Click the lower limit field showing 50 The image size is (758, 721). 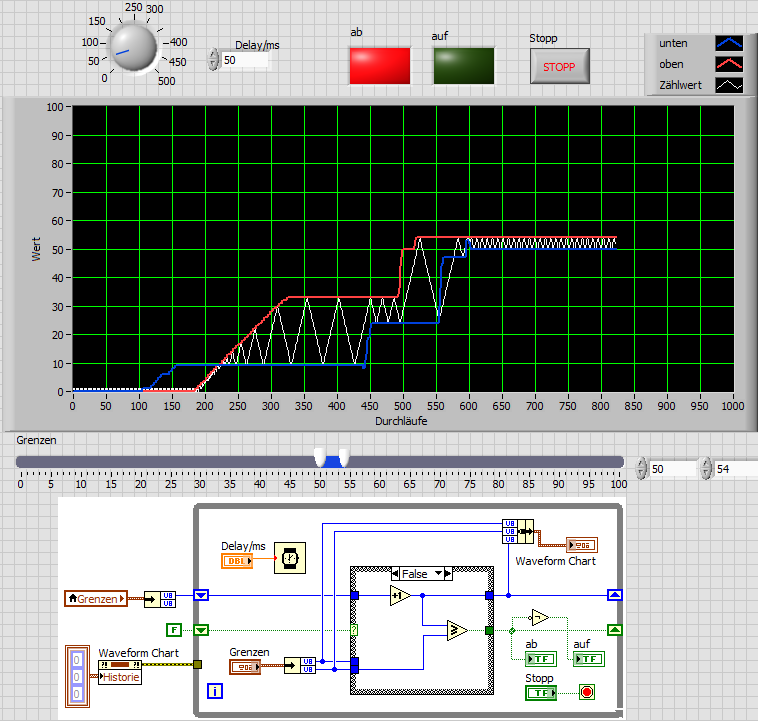(672, 469)
